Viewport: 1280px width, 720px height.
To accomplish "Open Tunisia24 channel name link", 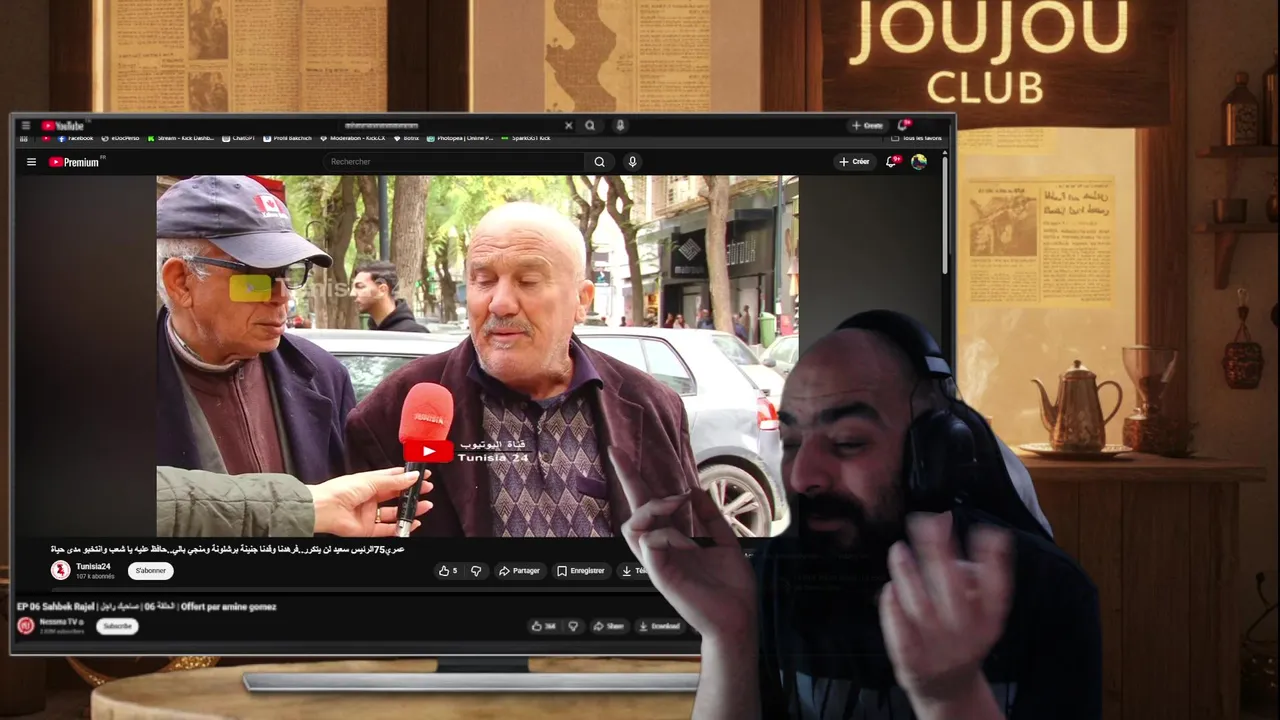I will pyautogui.click(x=93, y=566).
